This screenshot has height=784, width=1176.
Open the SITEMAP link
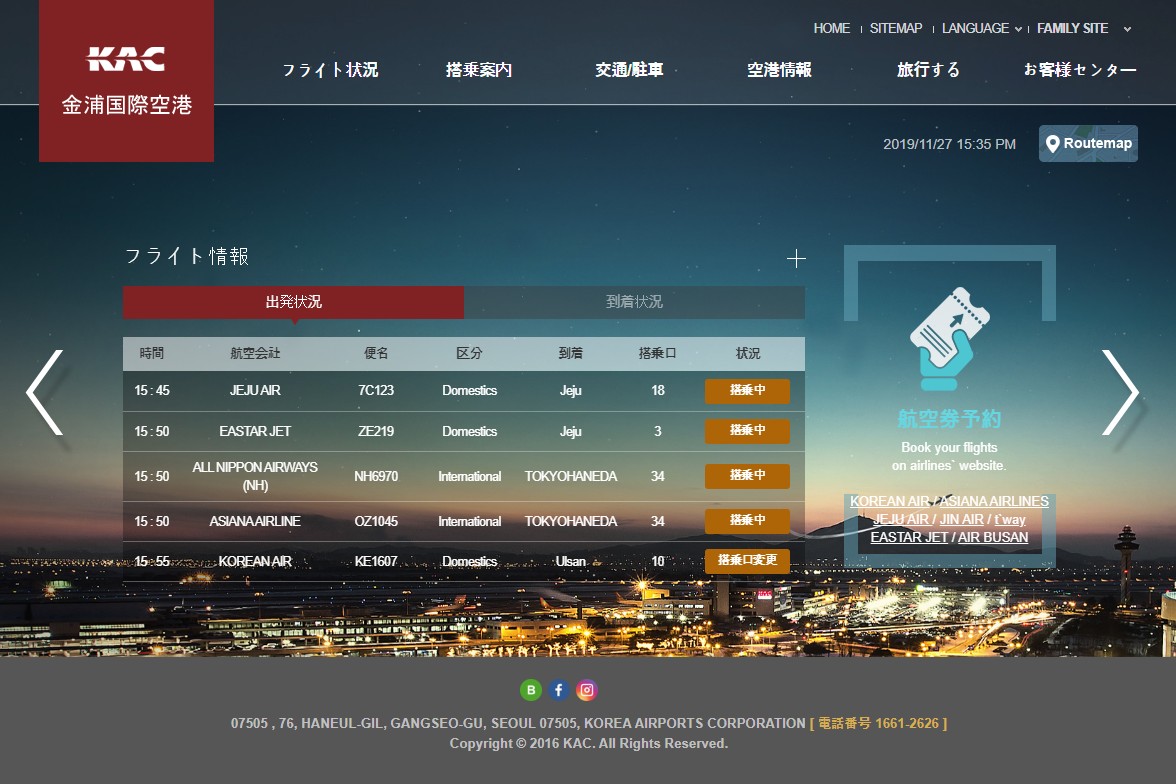coord(896,29)
